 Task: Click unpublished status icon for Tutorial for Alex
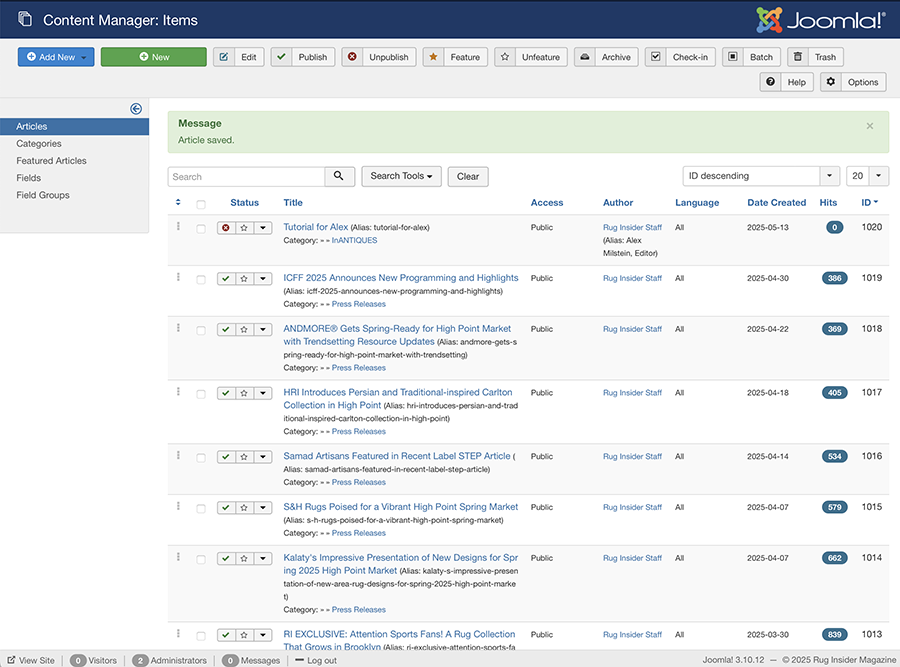click(226, 228)
